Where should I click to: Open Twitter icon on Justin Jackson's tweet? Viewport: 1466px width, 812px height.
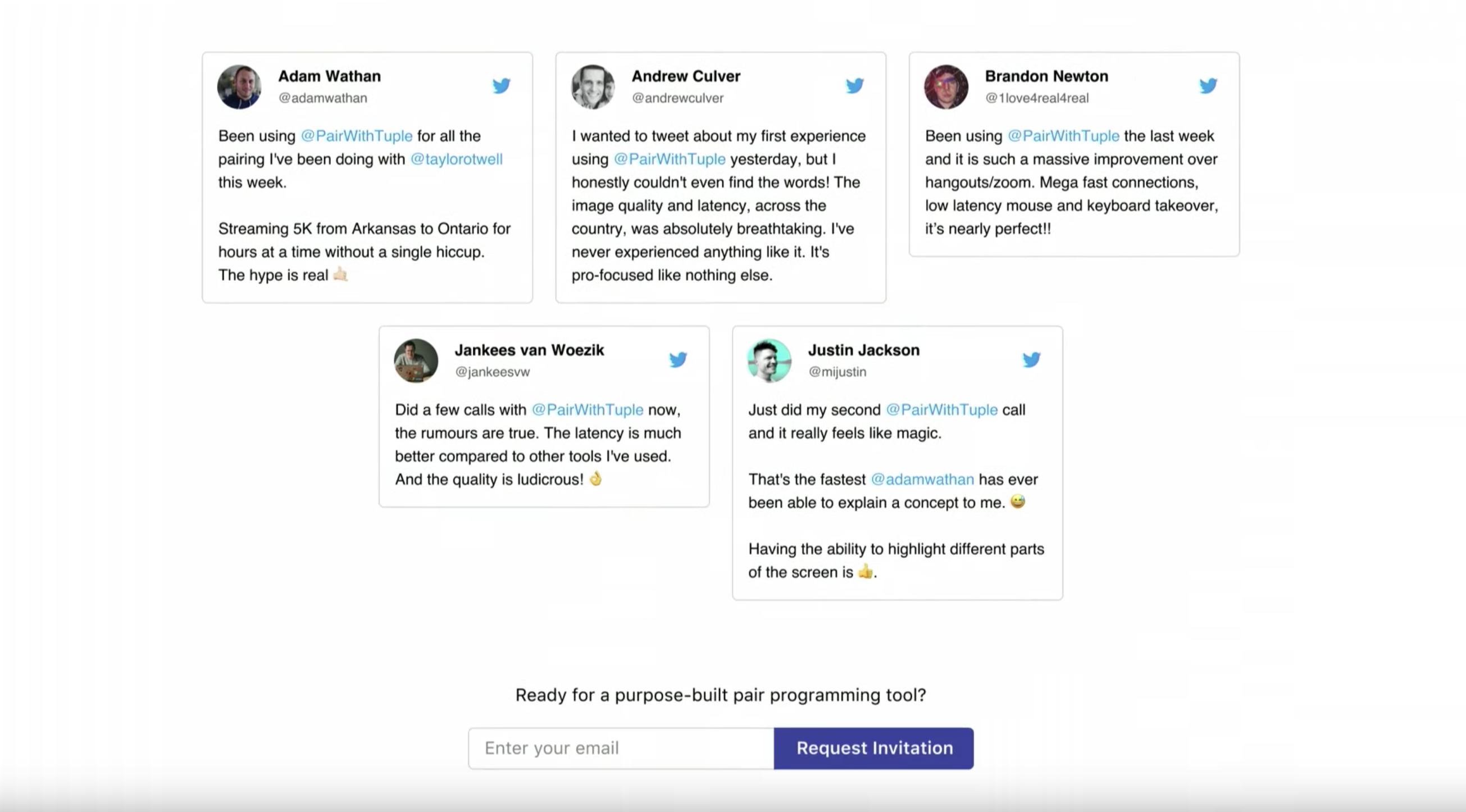click(1031, 359)
